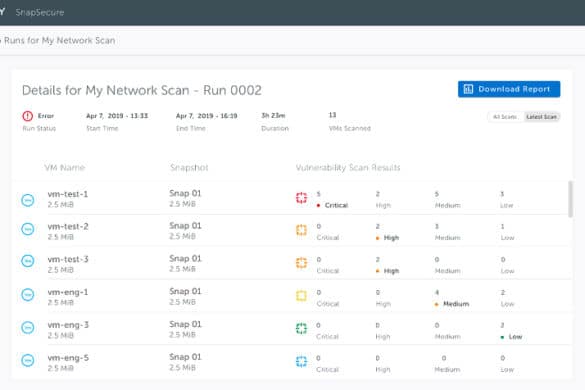Click the Download Report button
585x390 pixels.
[509, 89]
